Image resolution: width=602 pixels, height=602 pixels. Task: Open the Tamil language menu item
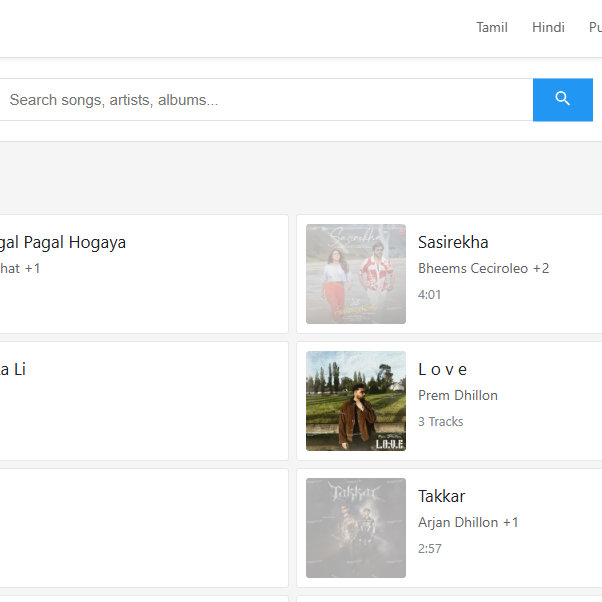point(492,27)
